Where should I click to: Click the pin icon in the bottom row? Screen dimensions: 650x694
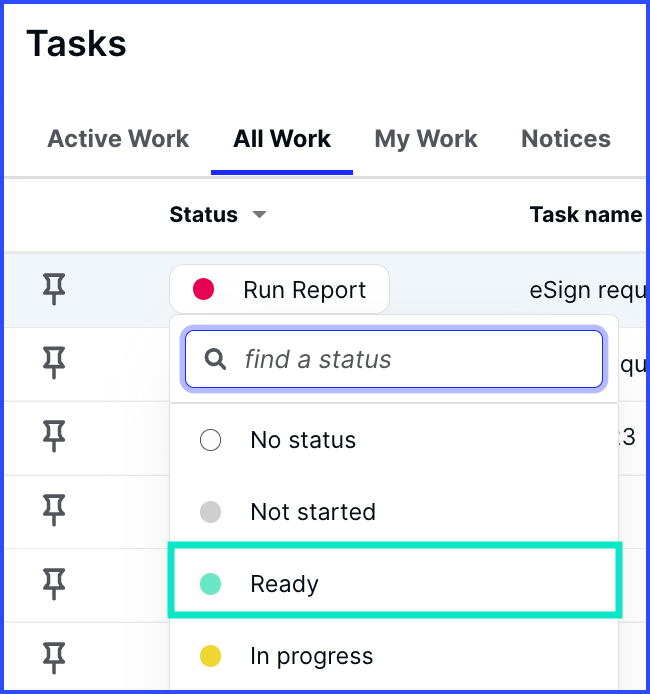coord(54,658)
